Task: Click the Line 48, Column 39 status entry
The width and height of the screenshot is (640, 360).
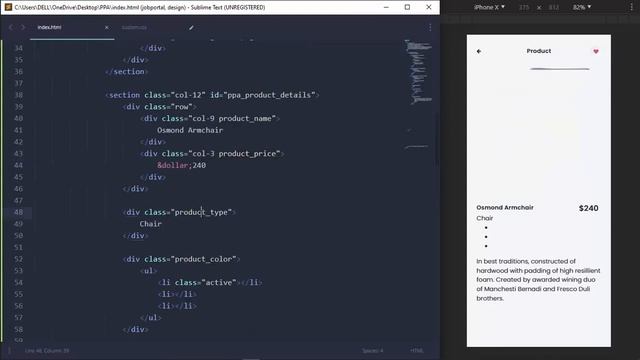Action: 47,351
